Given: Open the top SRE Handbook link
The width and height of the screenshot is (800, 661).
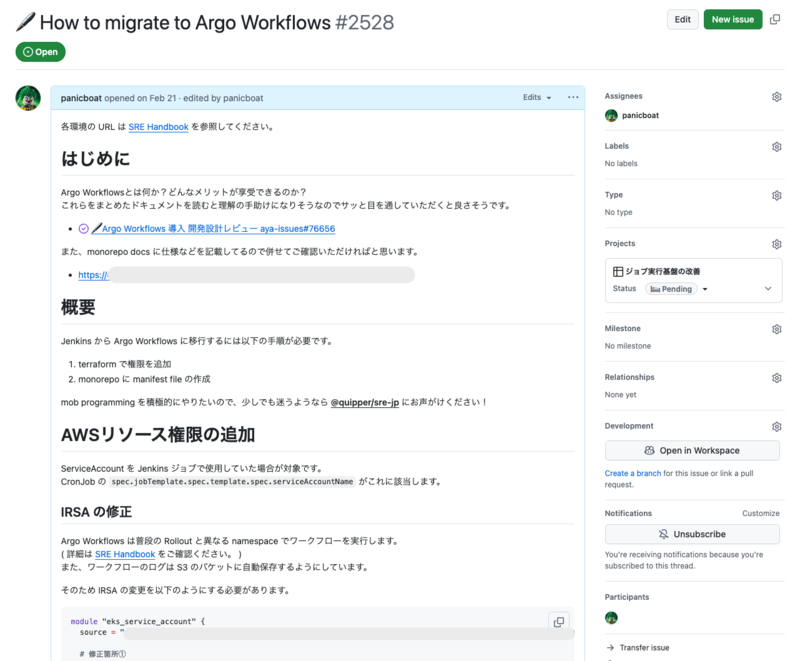Looking at the screenshot, I should pyautogui.click(x=158, y=127).
